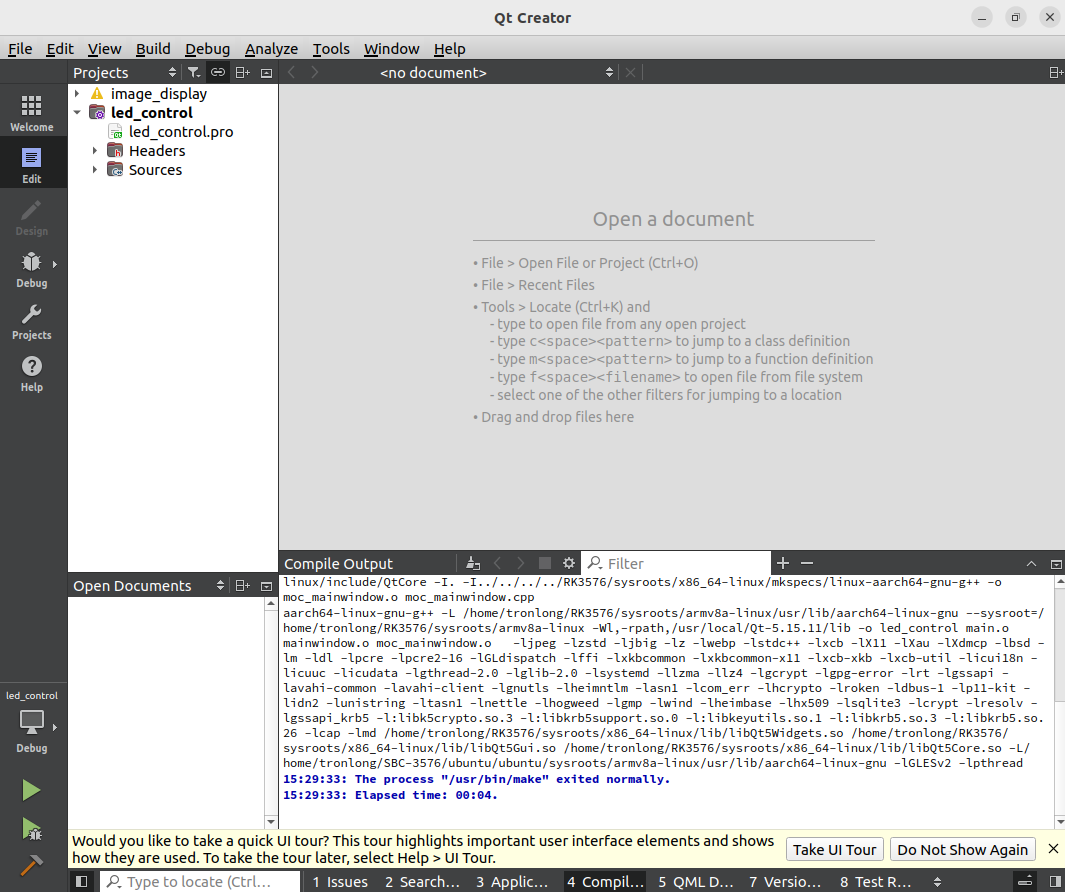Build project with the hammer icon
This screenshot has width=1065, height=892.
[31, 866]
